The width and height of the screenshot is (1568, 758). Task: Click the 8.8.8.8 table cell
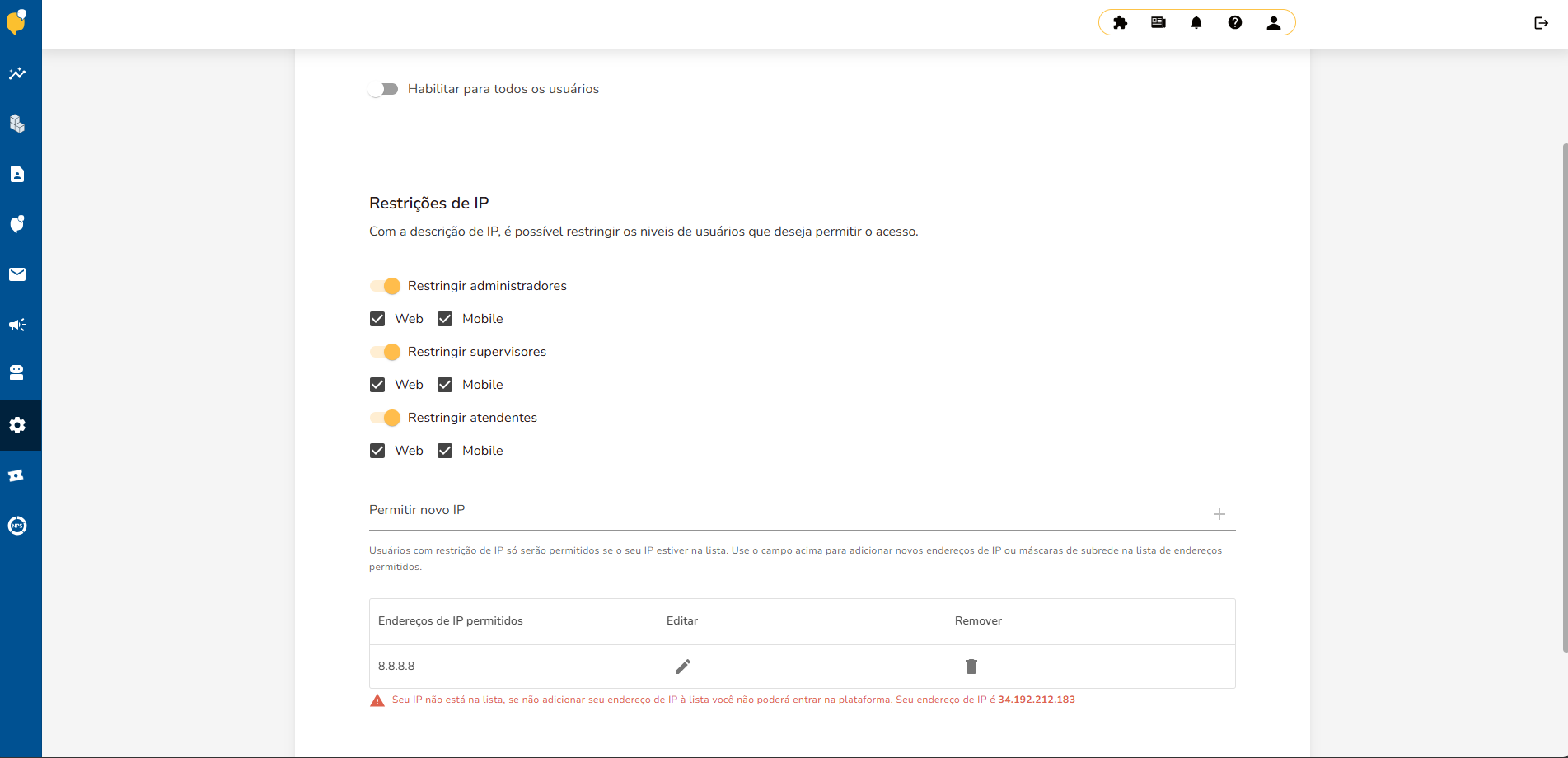tap(396, 666)
